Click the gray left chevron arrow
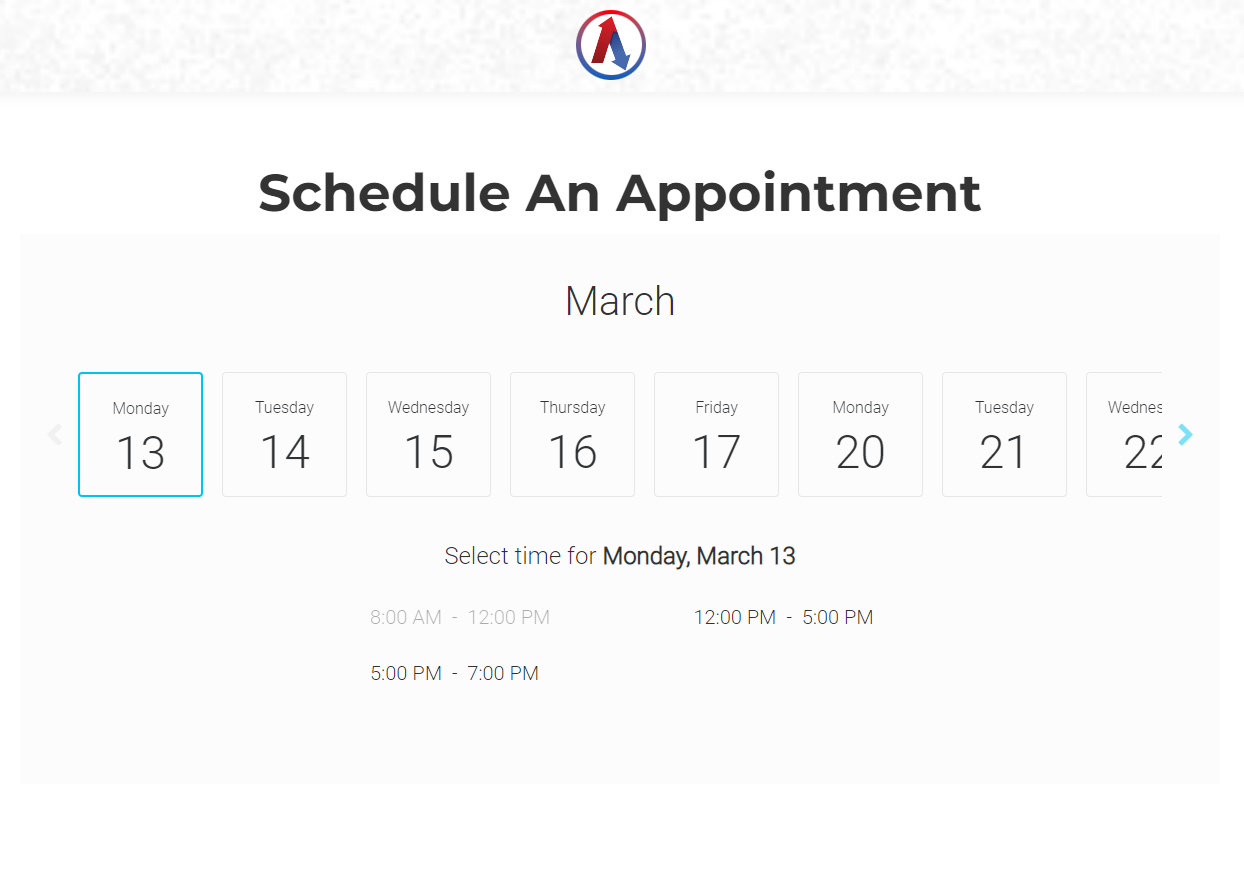The image size is (1244, 881). (55, 434)
